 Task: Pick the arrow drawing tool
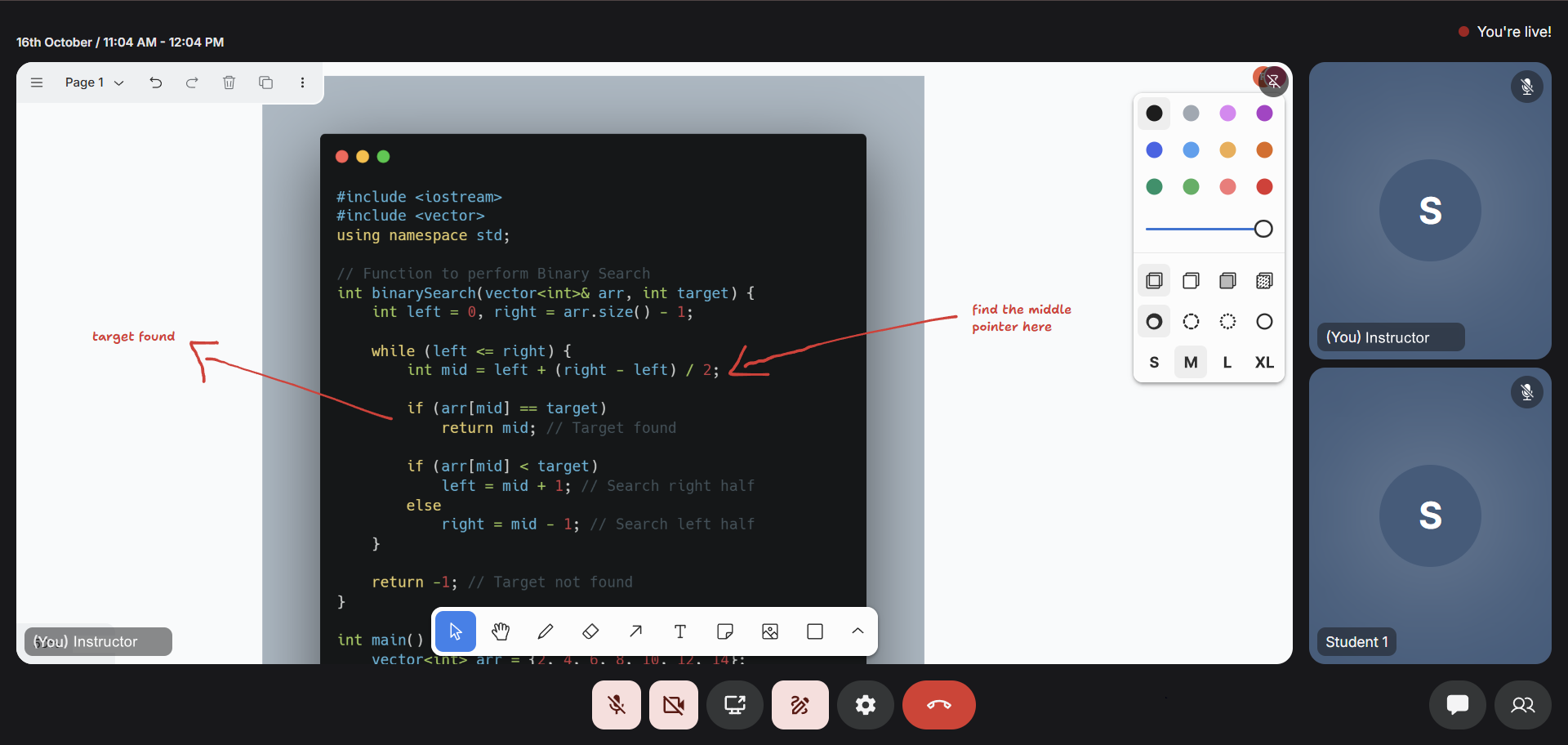(x=635, y=631)
